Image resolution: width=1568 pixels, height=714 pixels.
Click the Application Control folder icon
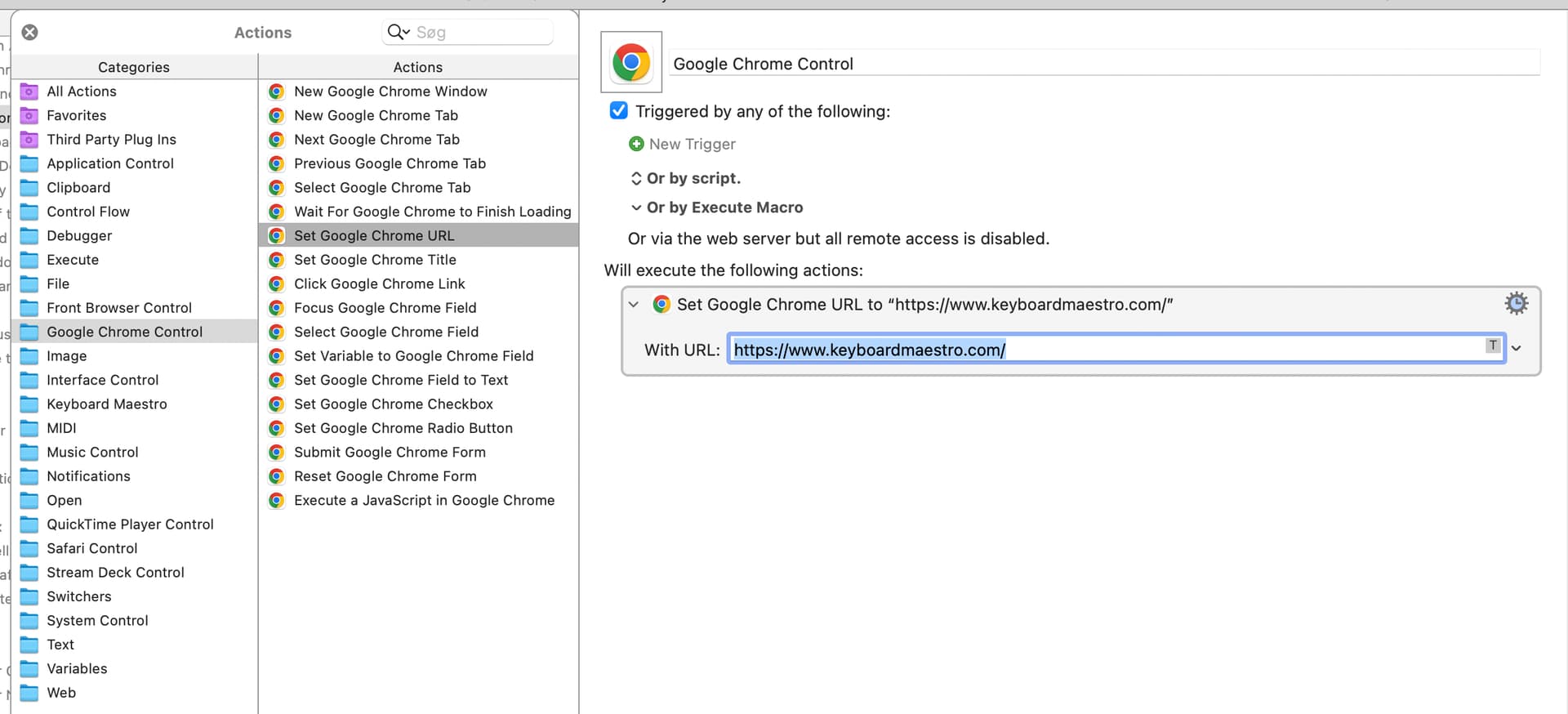pos(29,163)
